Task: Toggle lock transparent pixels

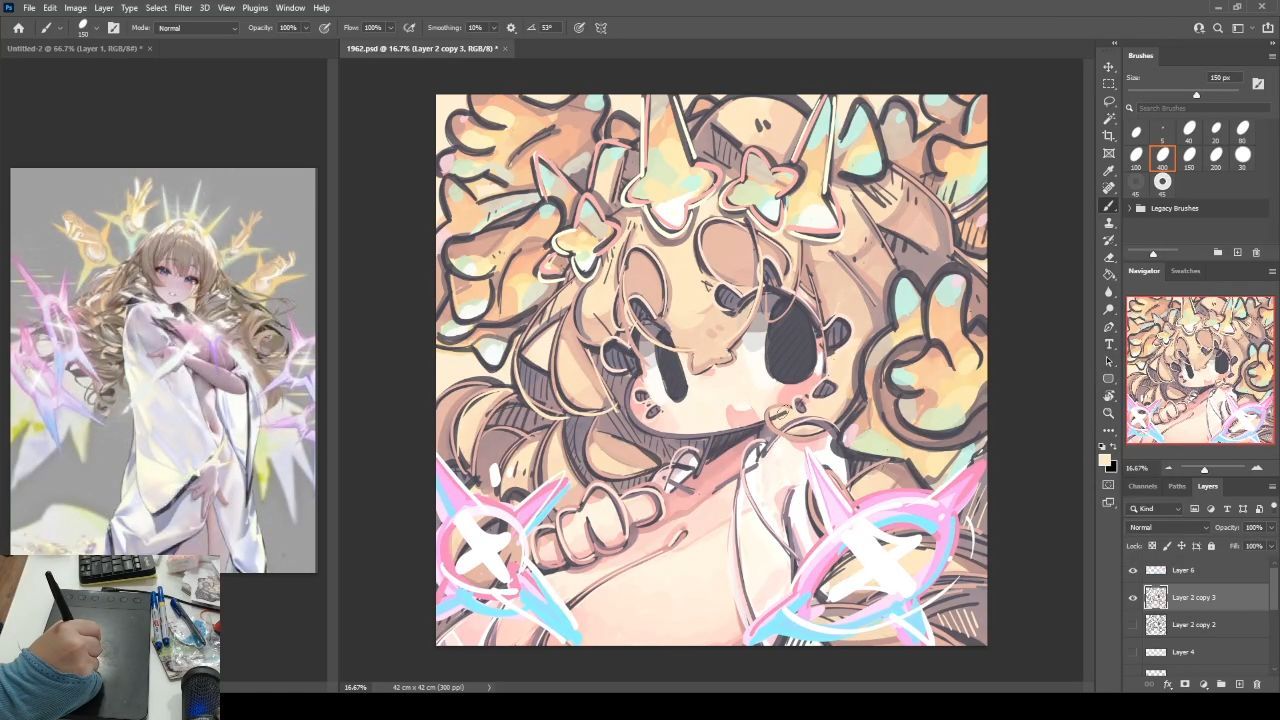Action: 1152,546
